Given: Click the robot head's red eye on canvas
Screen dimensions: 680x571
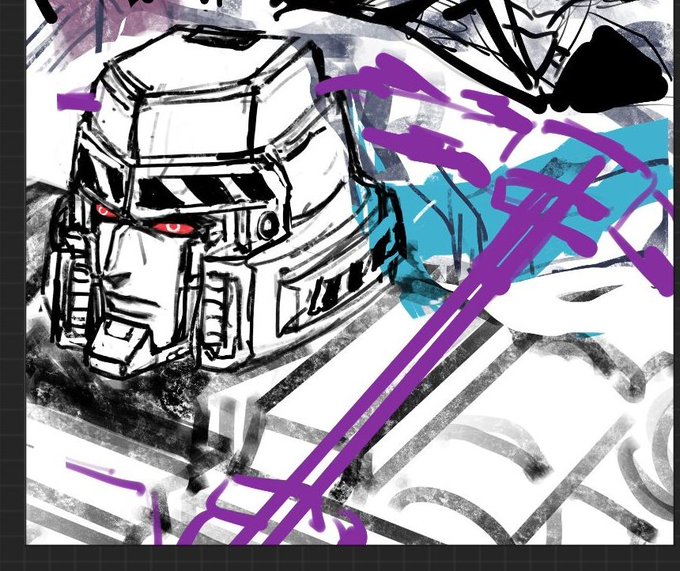Looking at the screenshot, I should point(173,228).
